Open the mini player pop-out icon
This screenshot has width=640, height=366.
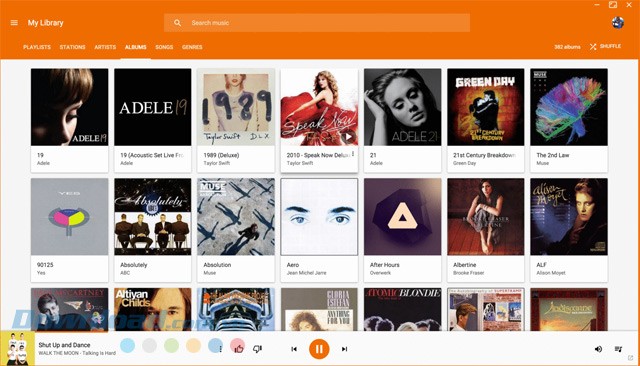(630, 358)
